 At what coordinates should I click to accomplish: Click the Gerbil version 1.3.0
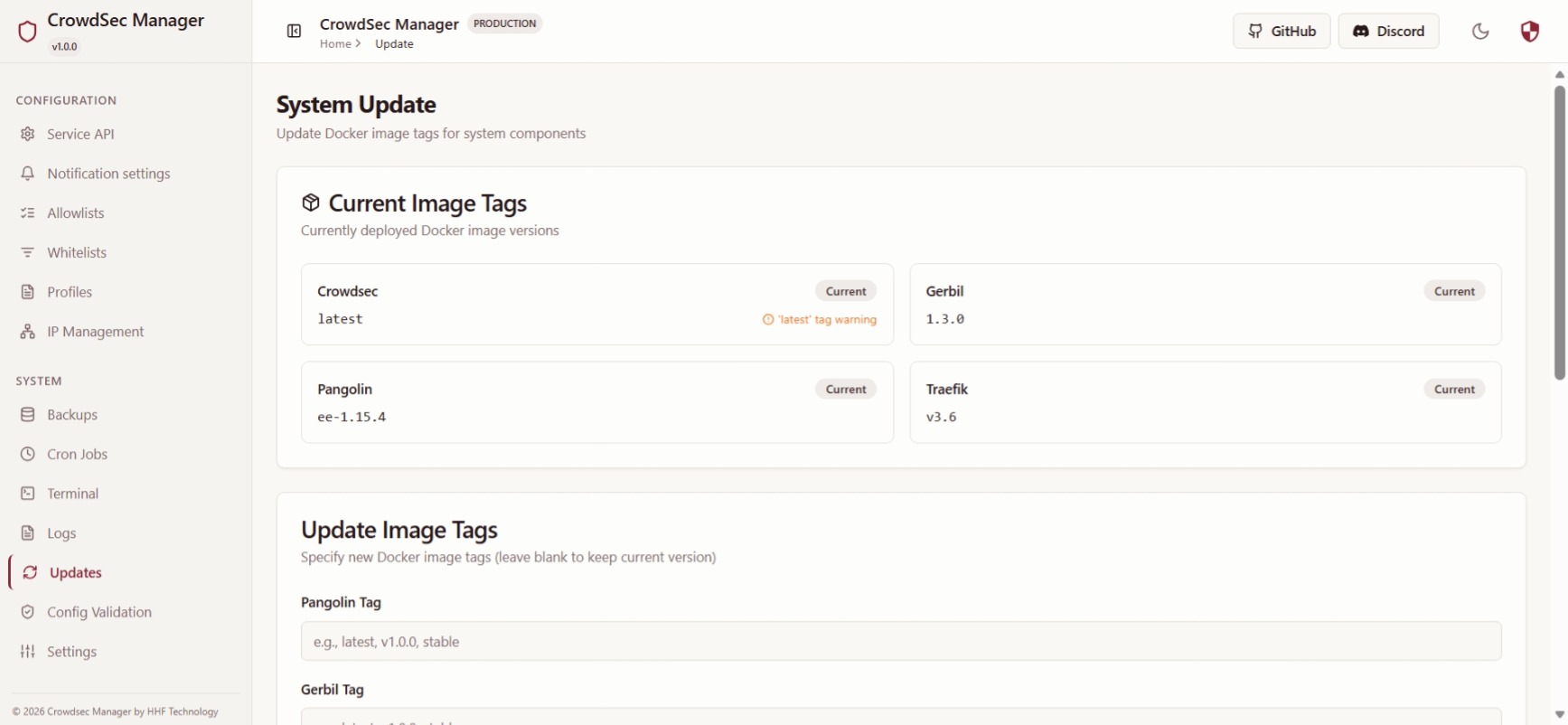coord(945,319)
